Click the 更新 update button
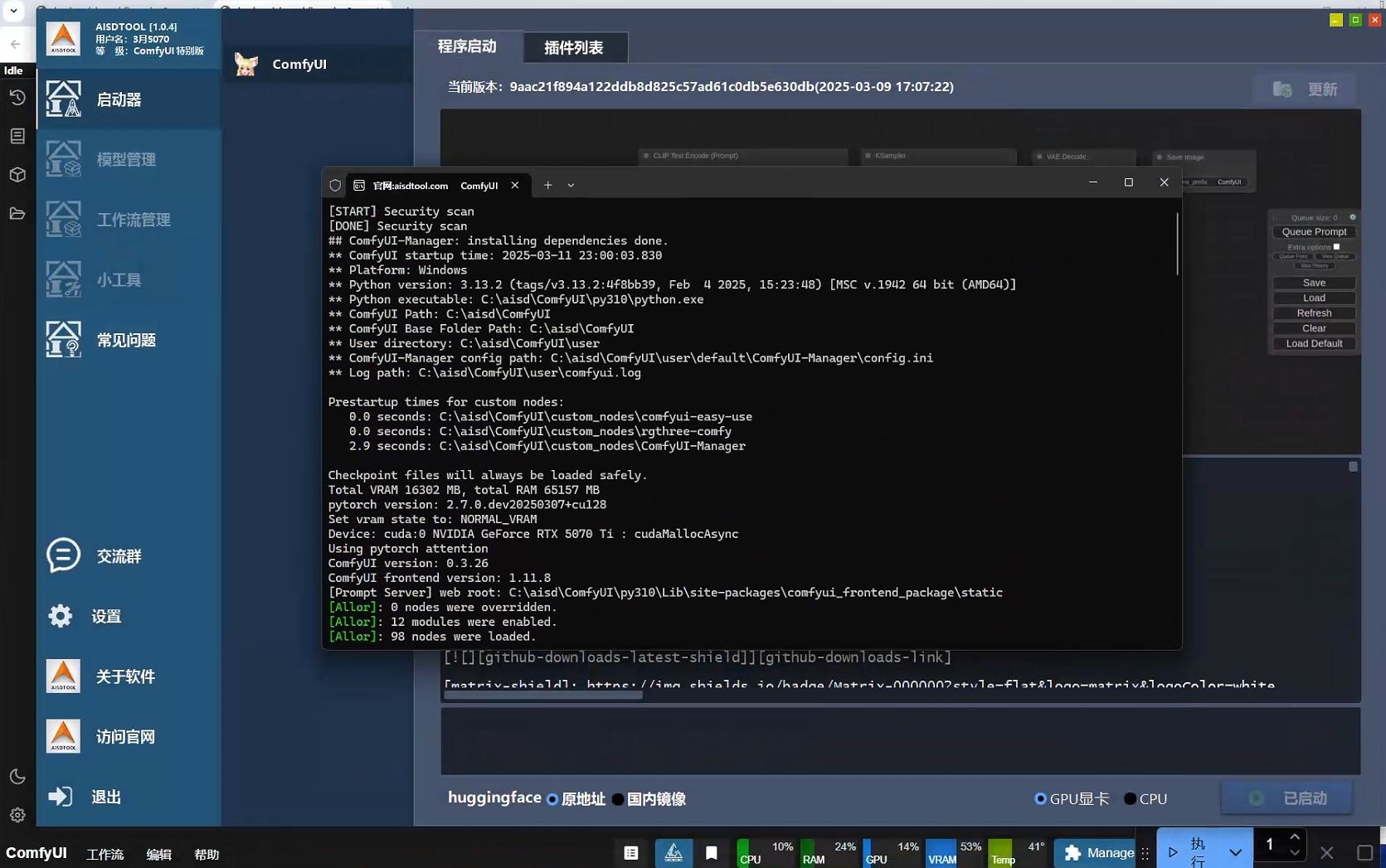The height and width of the screenshot is (868, 1386). click(x=1306, y=90)
